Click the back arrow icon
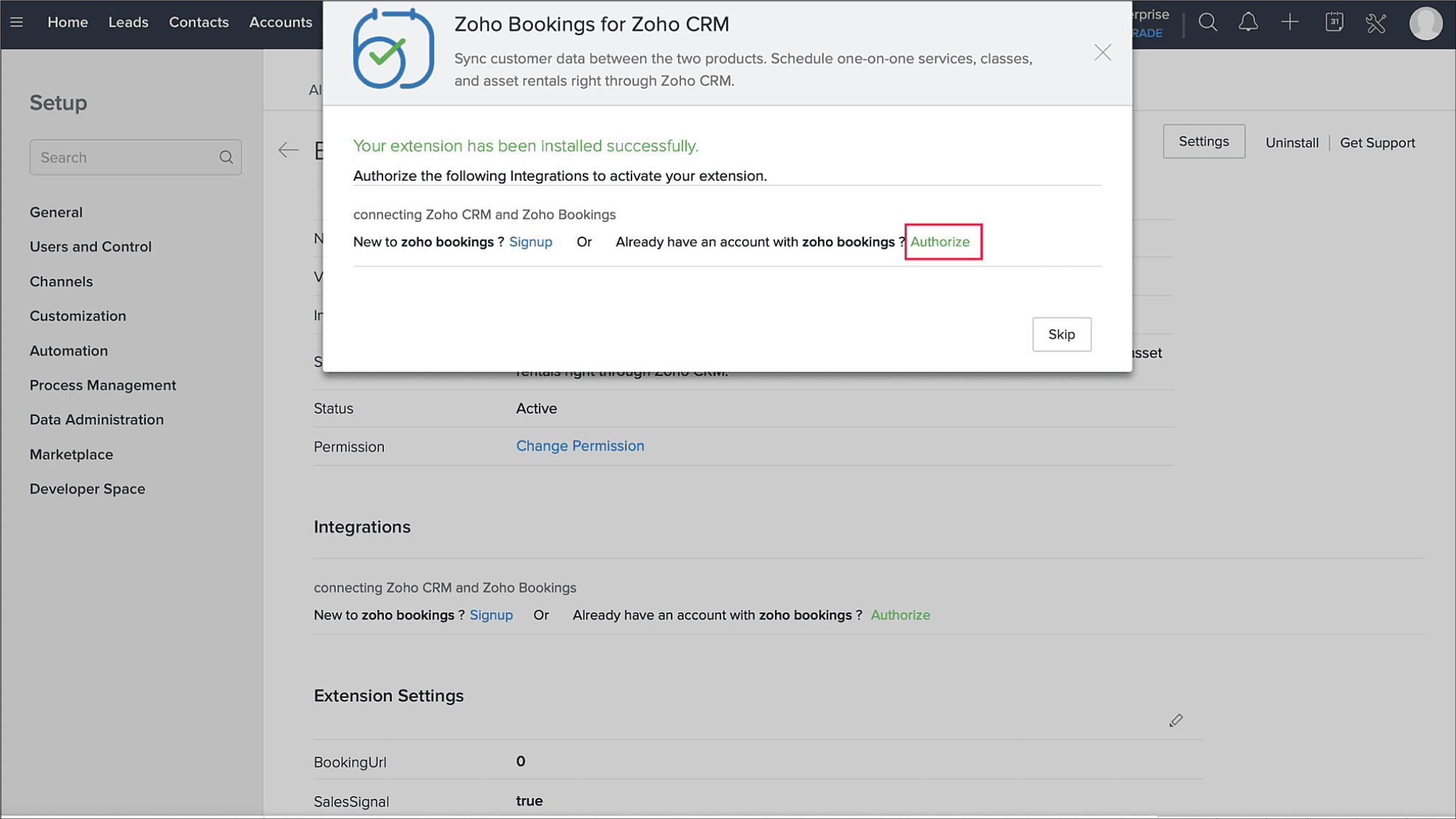Viewport: 1456px width, 819px height. [288, 150]
